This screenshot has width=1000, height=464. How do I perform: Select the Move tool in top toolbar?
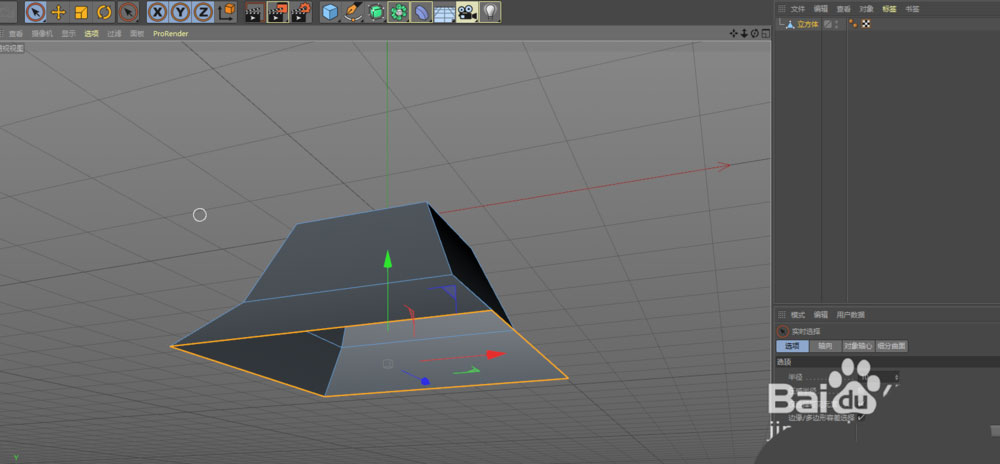(59, 12)
